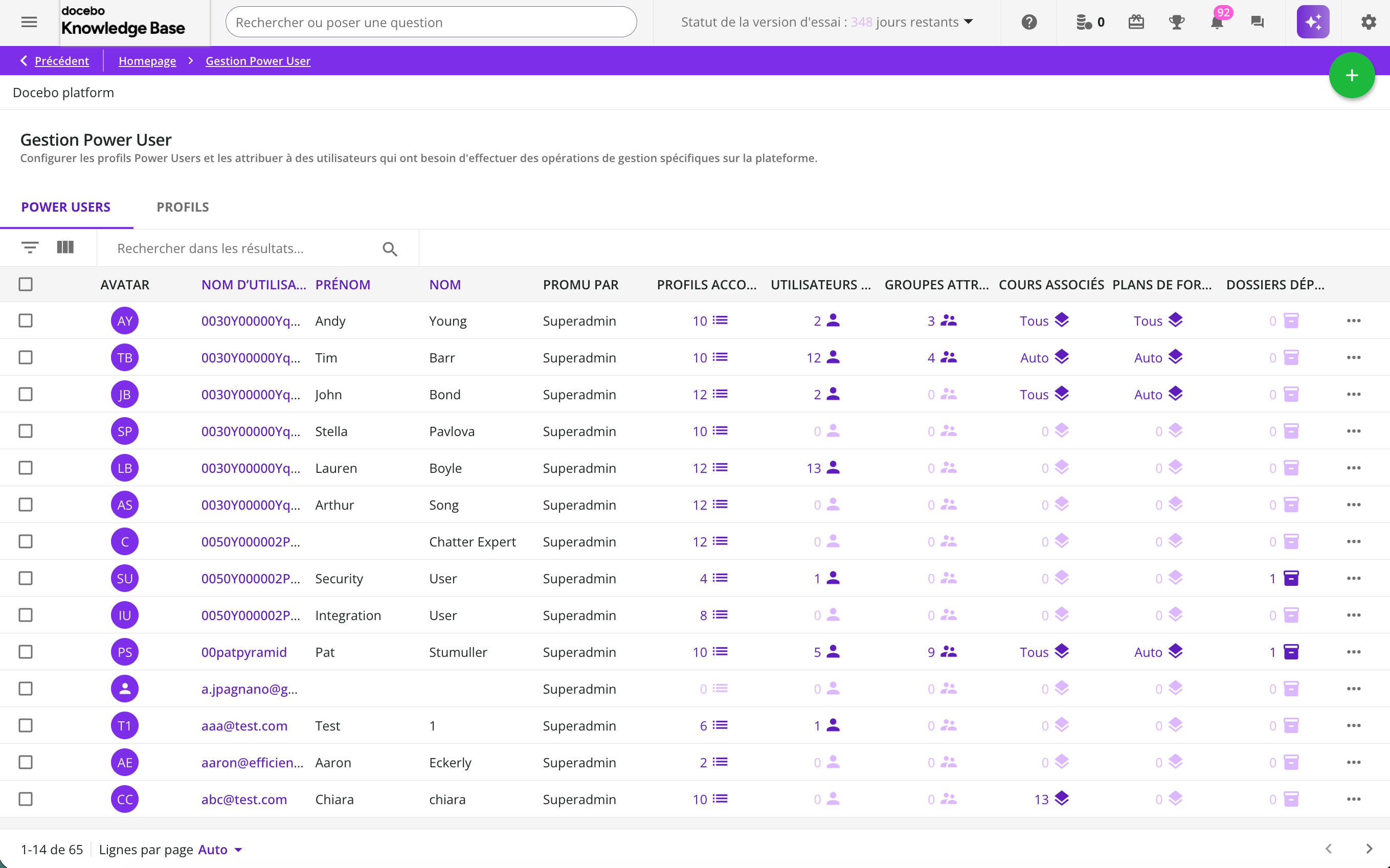Click the purple AI sparkle icon

tap(1312, 22)
